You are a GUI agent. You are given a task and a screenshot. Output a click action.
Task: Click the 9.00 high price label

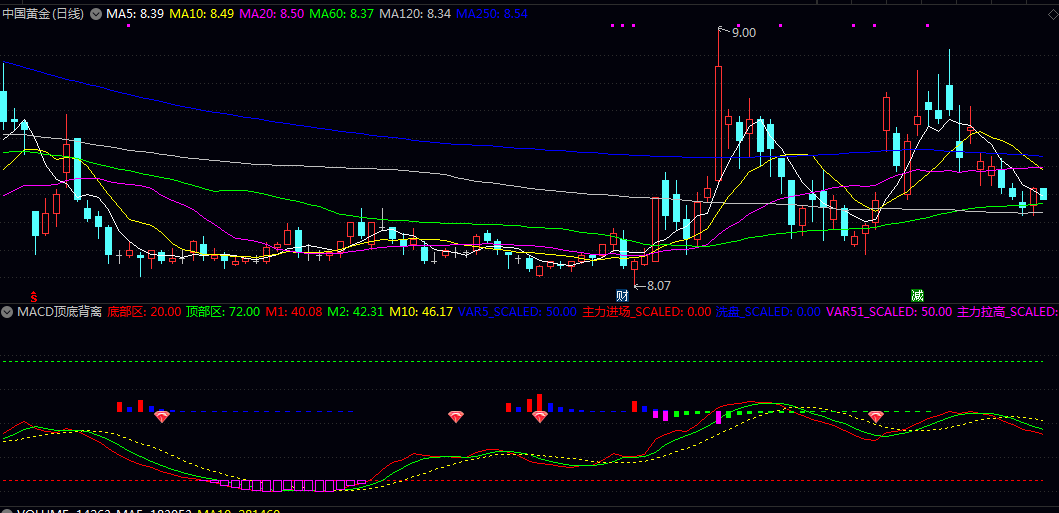pyautogui.click(x=743, y=33)
